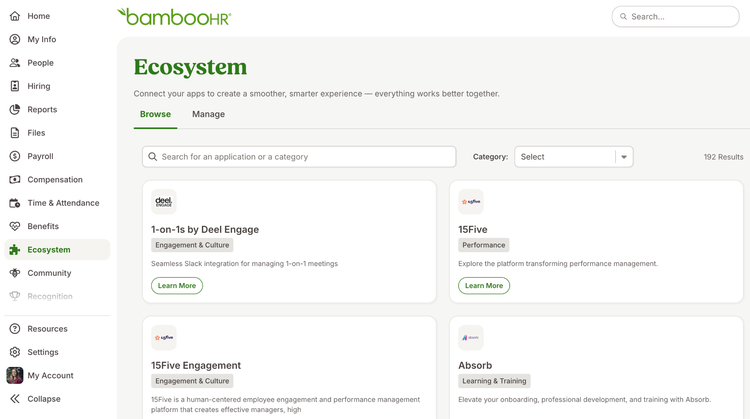Click Learn More on the 15Five card
Image resolution: width=750 pixels, height=419 pixels.
(484, 286)
